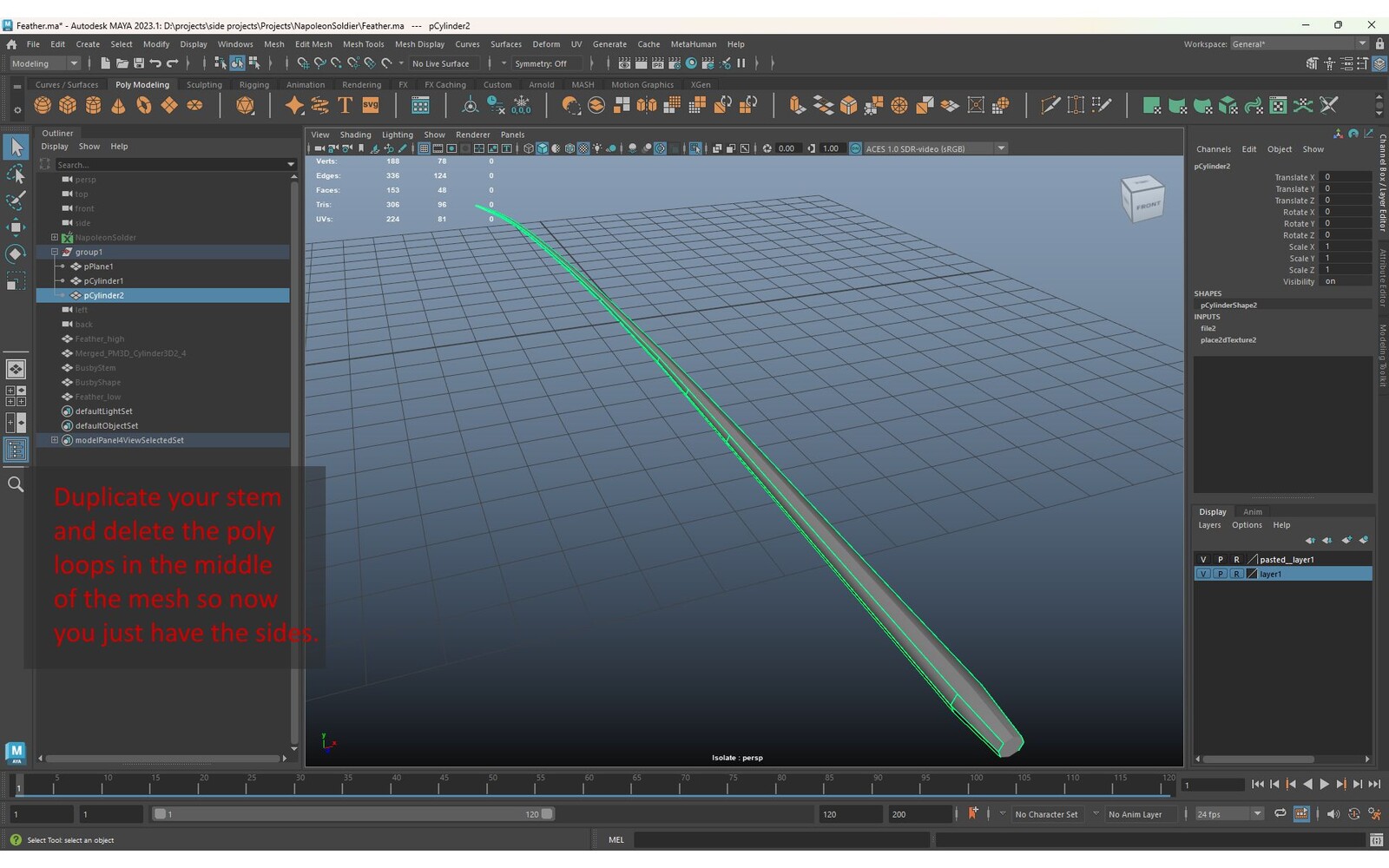Open the Mesh Tools menu

(363, 44)
